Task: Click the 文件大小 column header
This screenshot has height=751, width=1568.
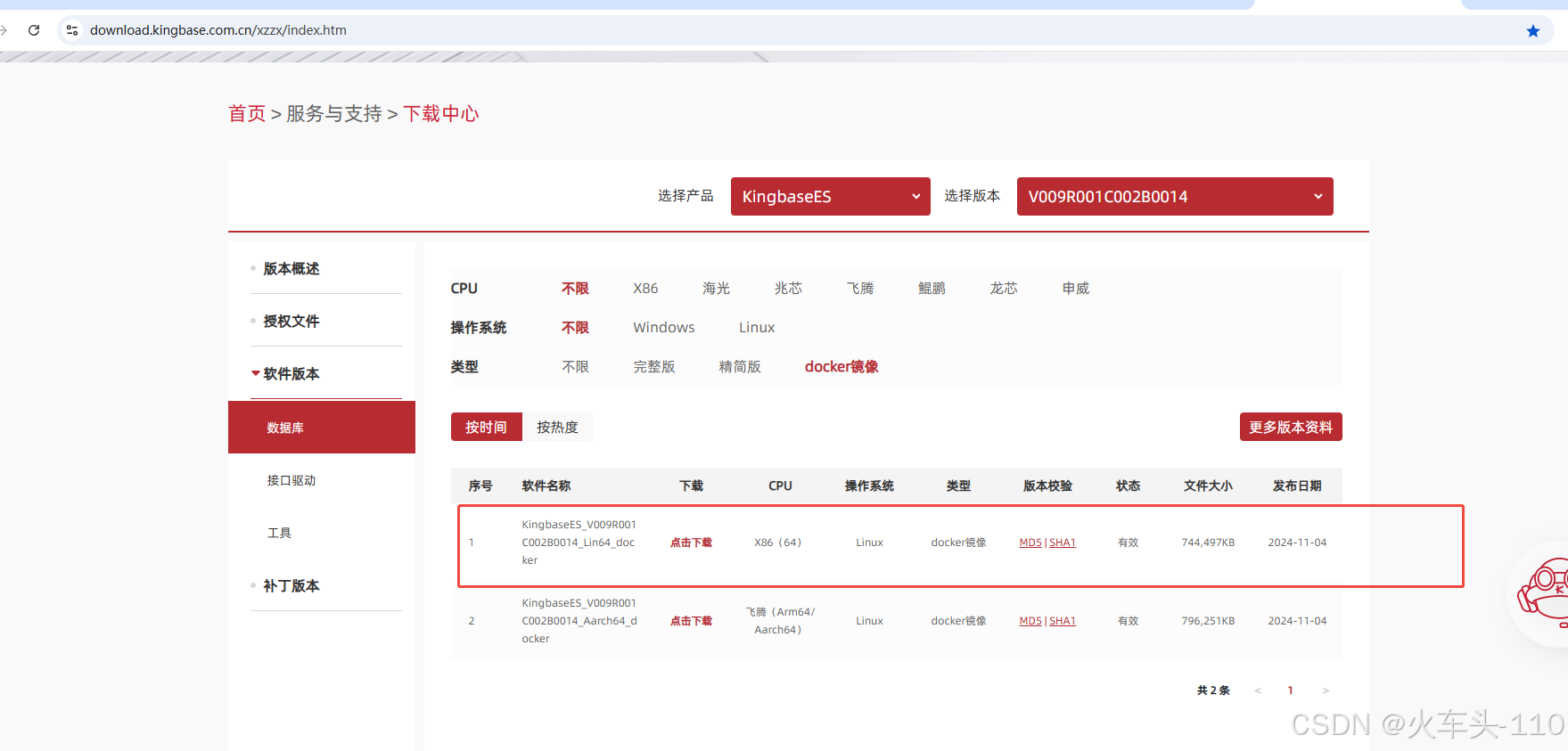Action: point(1208,486)
